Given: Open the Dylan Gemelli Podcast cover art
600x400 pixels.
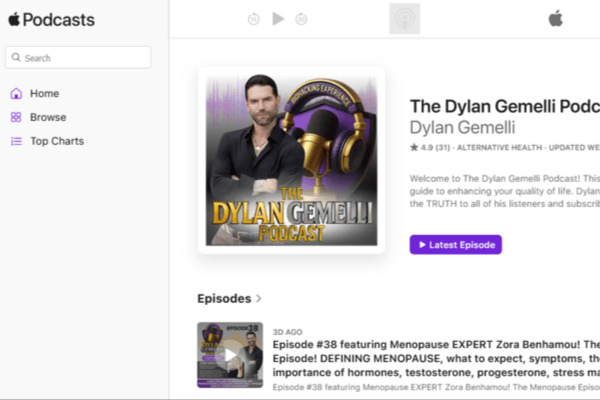Looking at the screenshot, I should pos(292,160).
